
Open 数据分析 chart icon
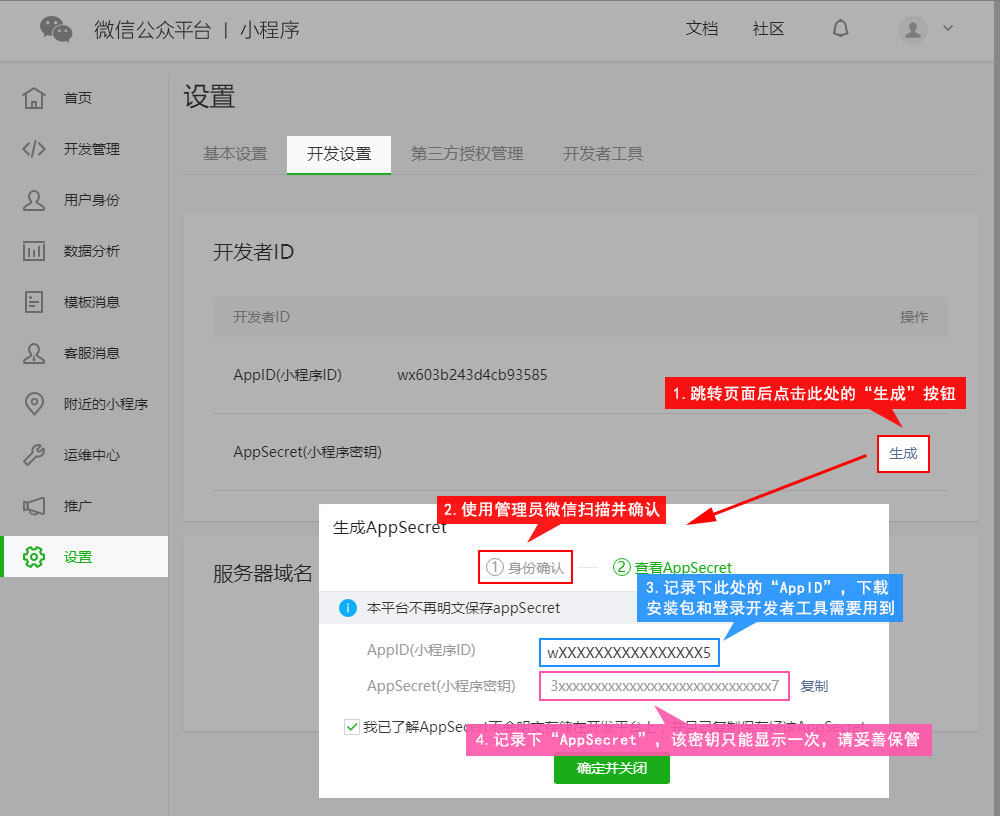click(x=34, y=251)
